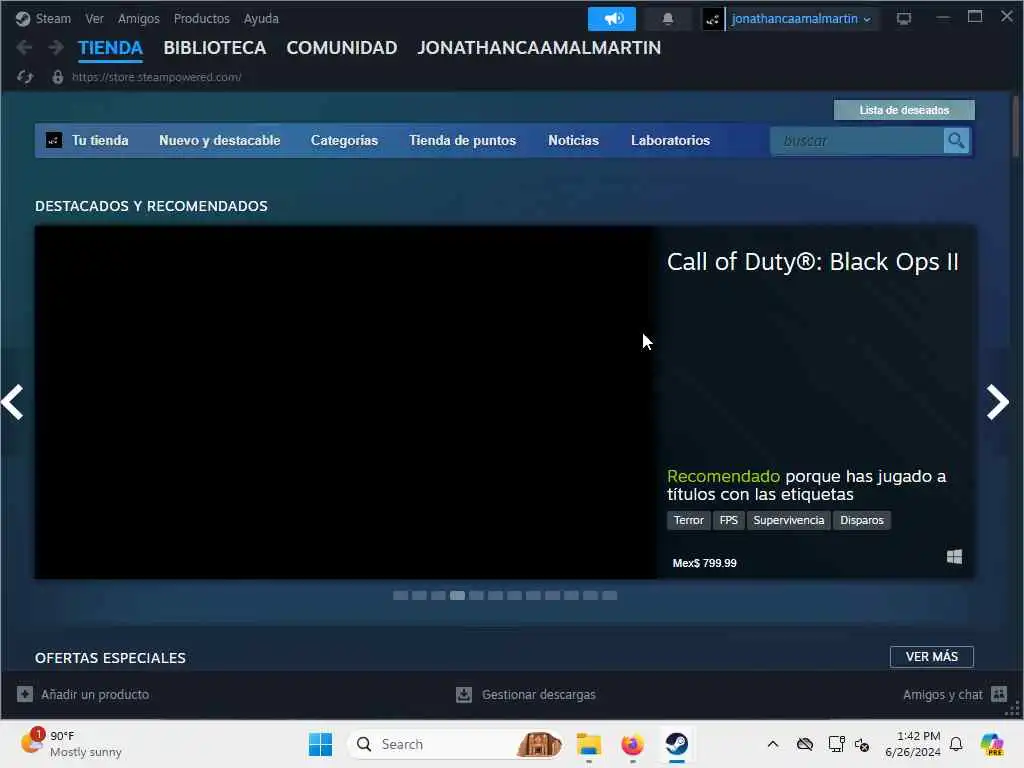Image resolution: width=1024 pixels, height=768 pixels.
Task: Click the user avatar next to jonathancaamalmartin
Action: pyautogui.click(x=712, y=19)
